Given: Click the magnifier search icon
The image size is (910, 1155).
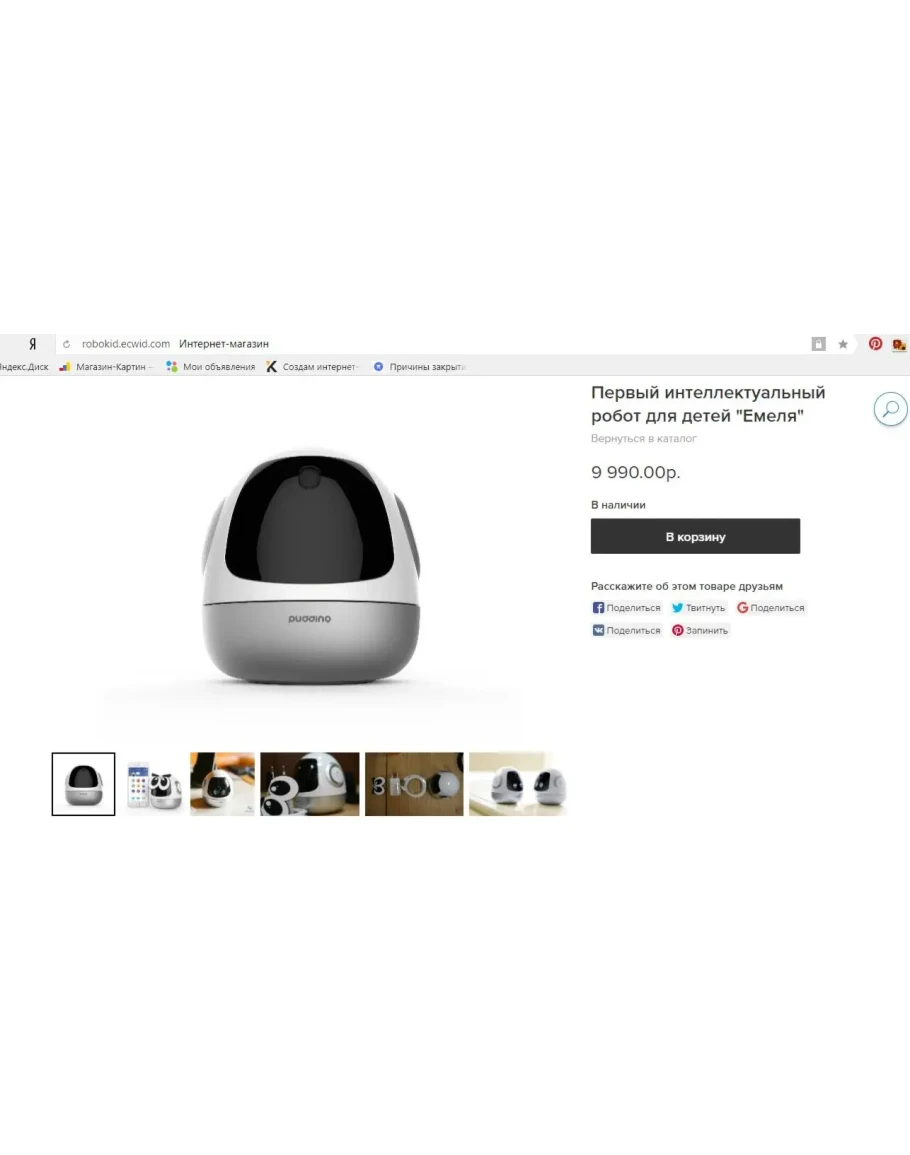Looking at the screenshot, I should click(890, 409).
